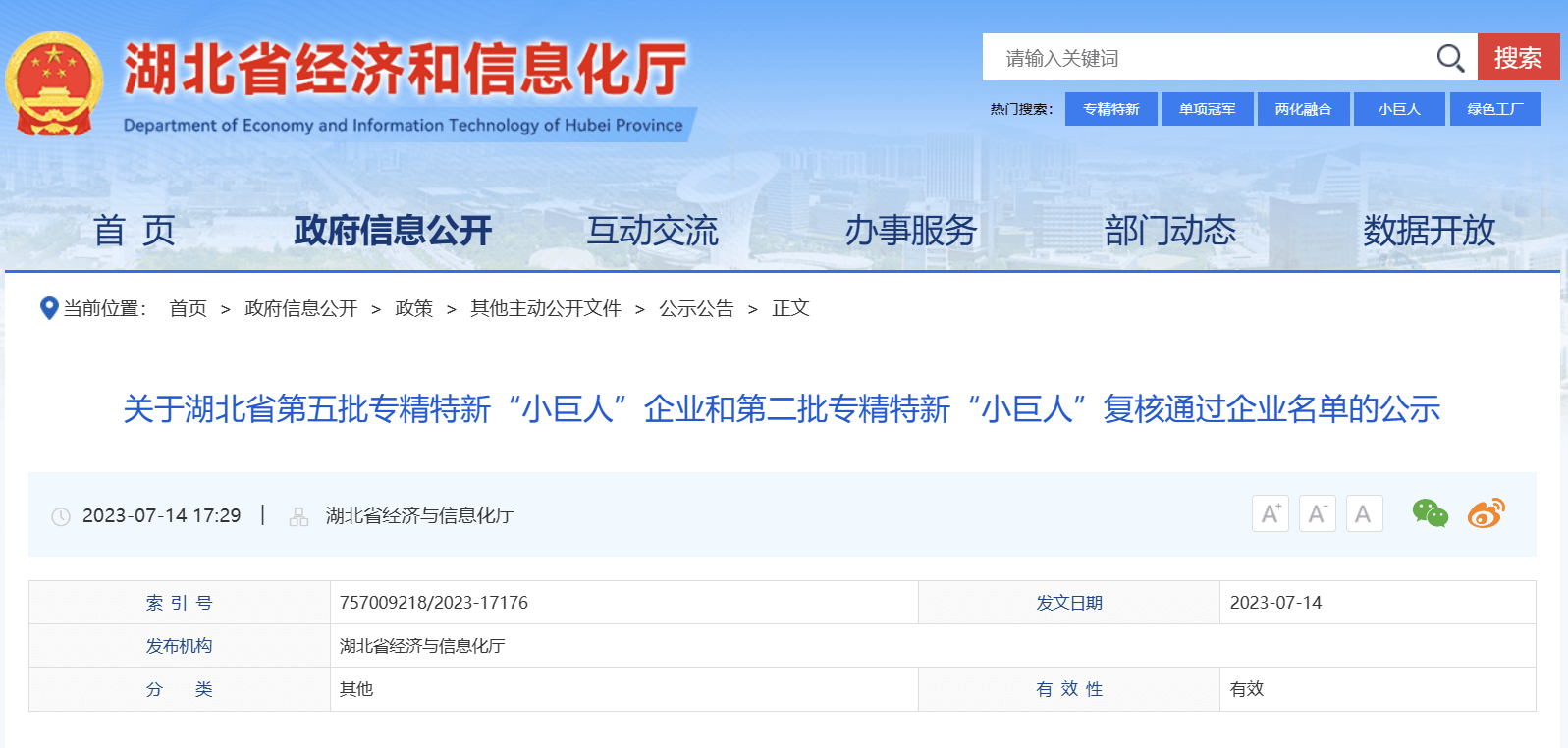Open the 政府信息公开 navigation menu
This screenshot has width=1568, height=748.
393,231
